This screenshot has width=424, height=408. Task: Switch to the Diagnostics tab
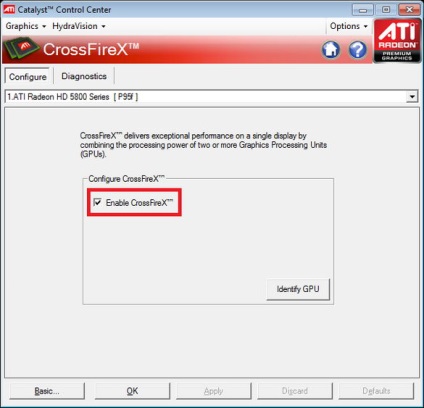point(84,76)
